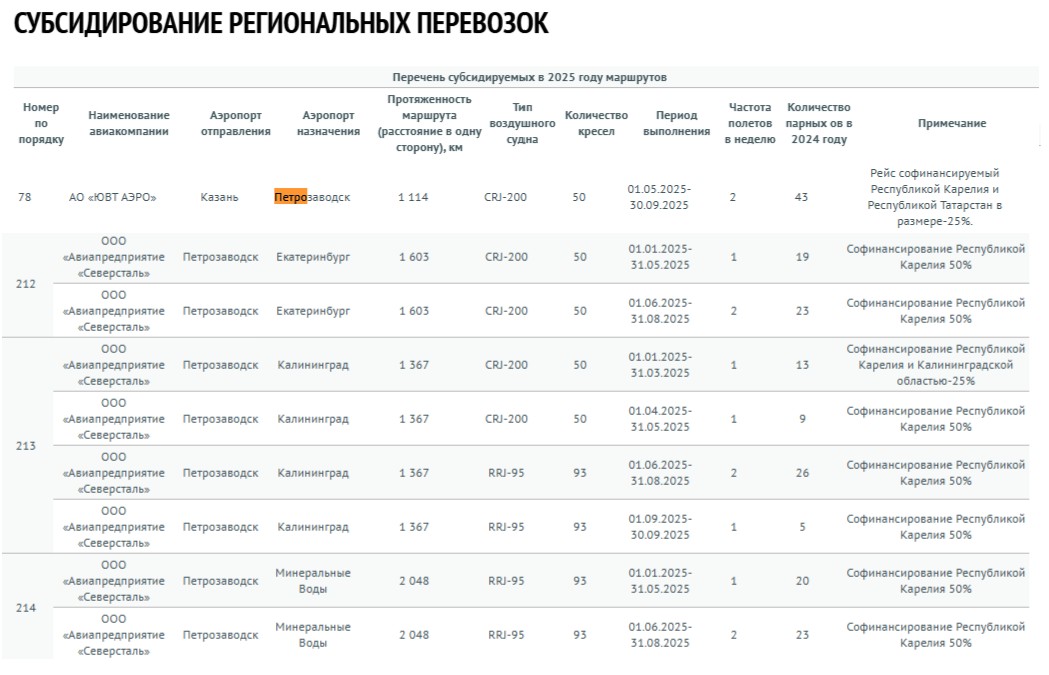Screen dimensions: 1049x675
Task: Click the period 01.09.2025-30.09.2025 cell
Action: pyautogui.click(x=659, y=527)
